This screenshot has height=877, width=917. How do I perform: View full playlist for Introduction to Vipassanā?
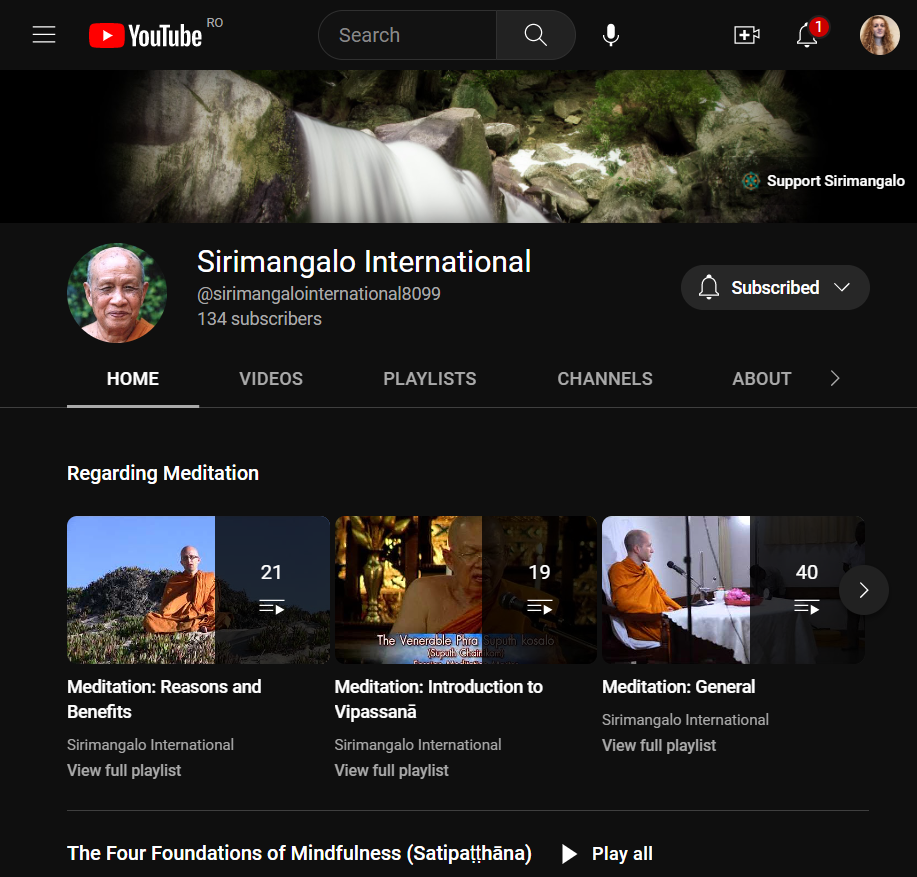[x=391, y=770]
